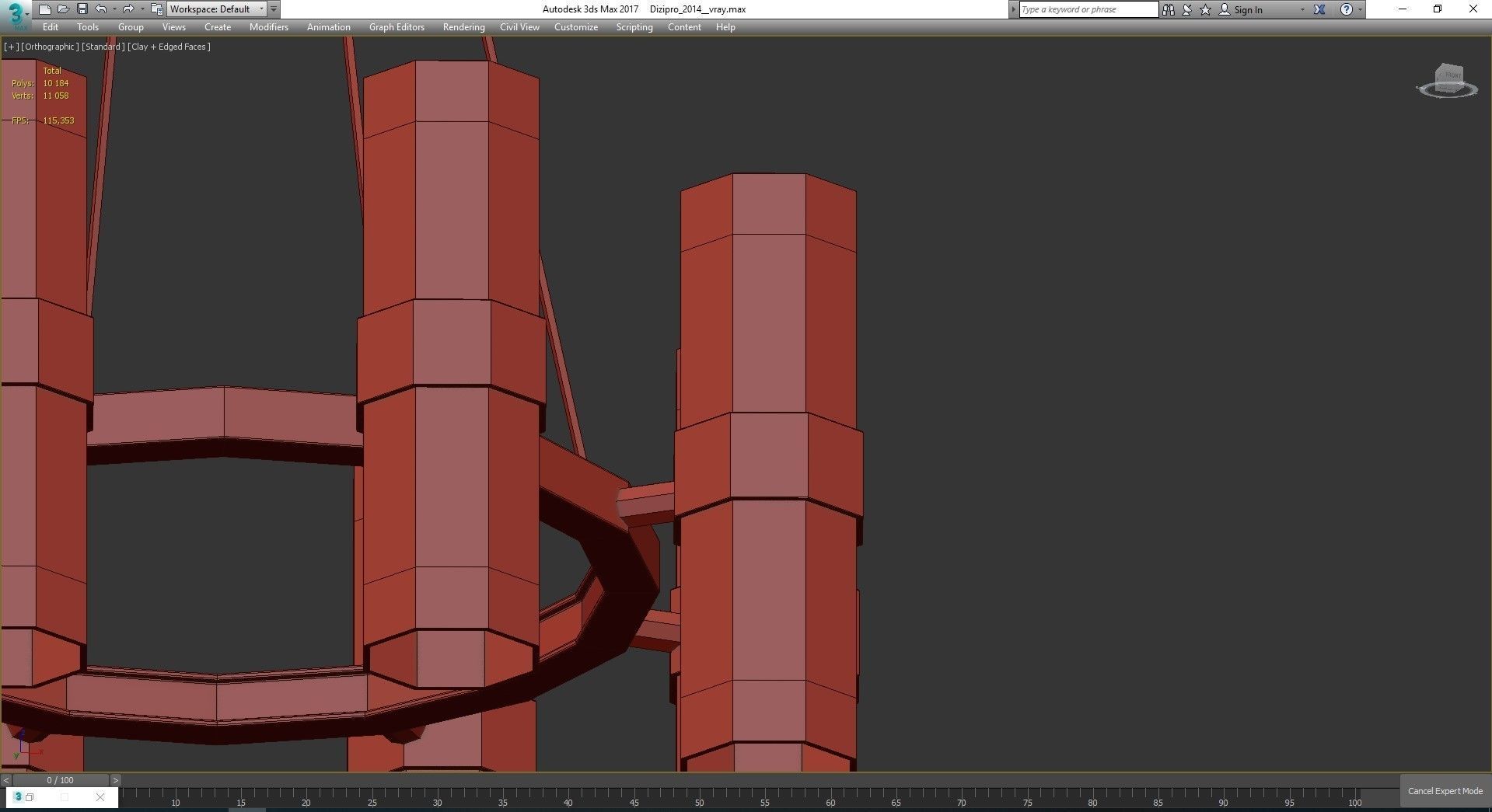Click the Open File folder icon

[63, 9]
